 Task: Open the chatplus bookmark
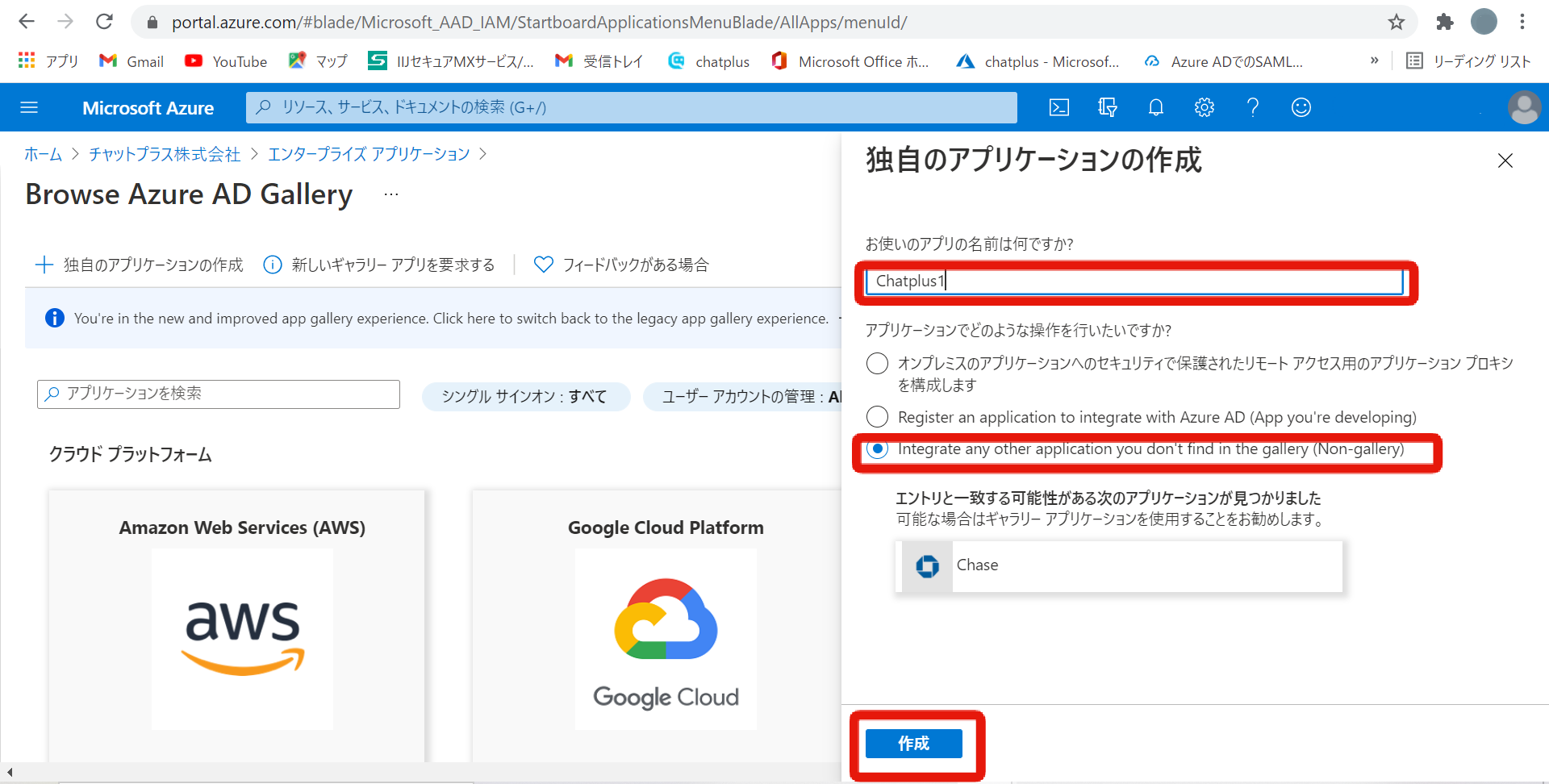[x=709, y=61]
